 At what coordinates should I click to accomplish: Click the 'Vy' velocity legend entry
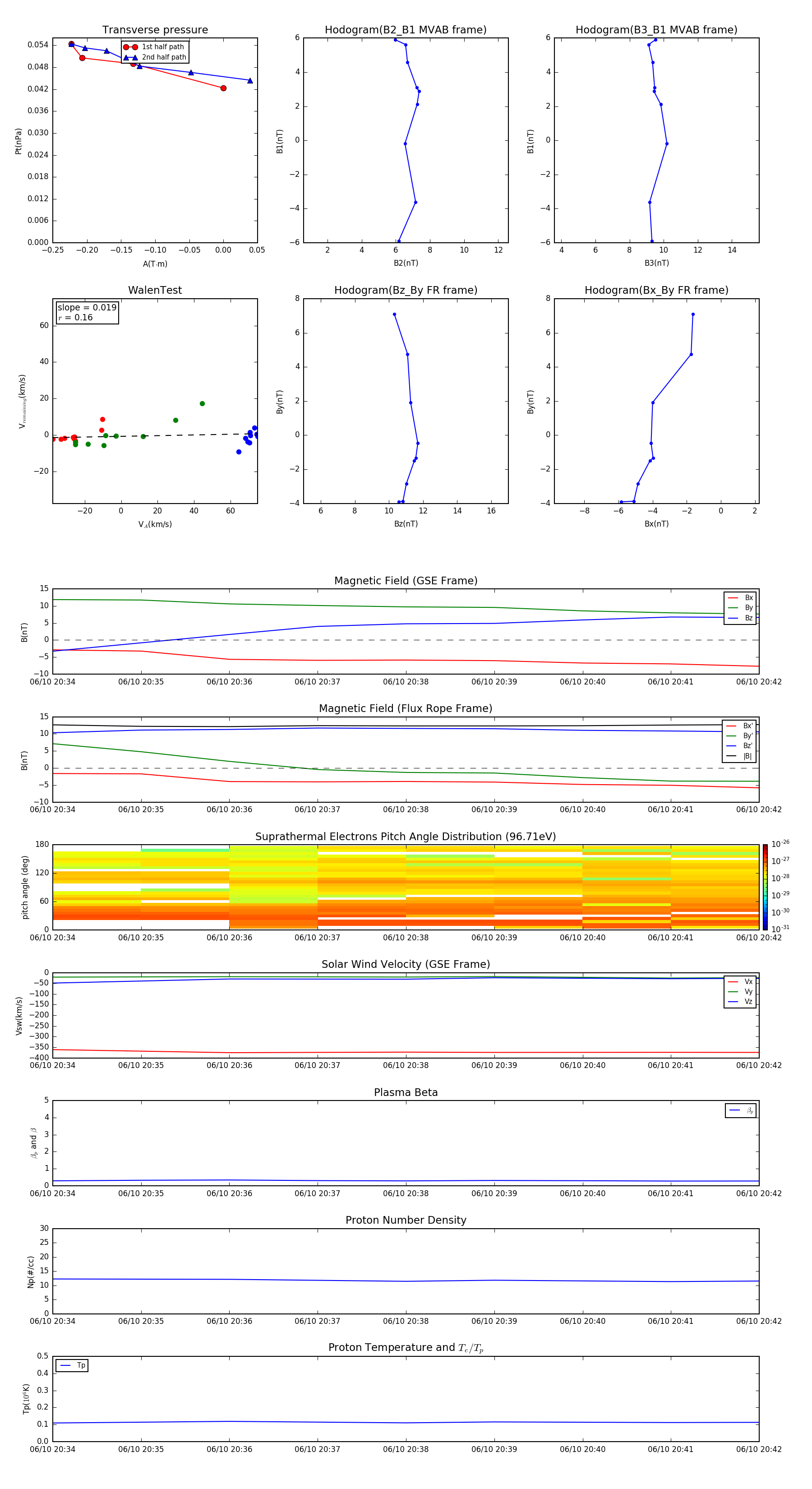click(x=741, y=992)
